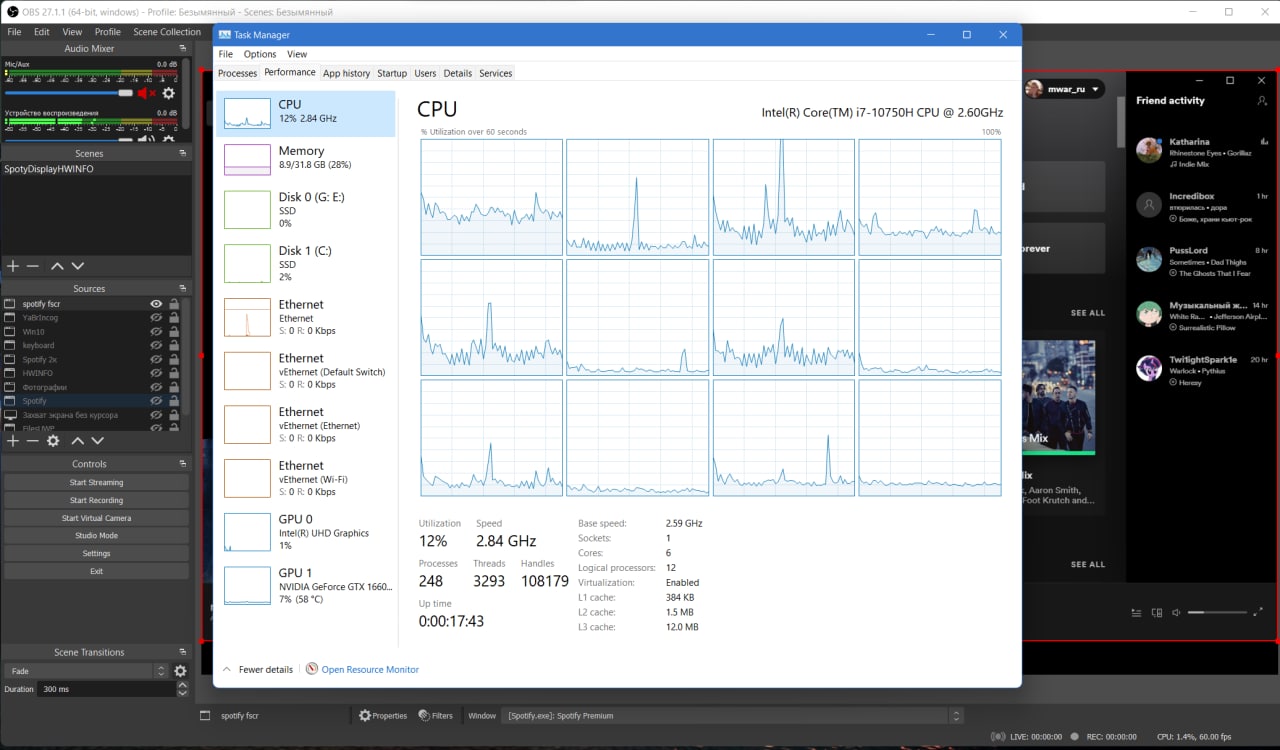Screen dimensions: 1280x750
Task: Adjust Mic/Aux volume slider
Action: click(x=69, y=93)
